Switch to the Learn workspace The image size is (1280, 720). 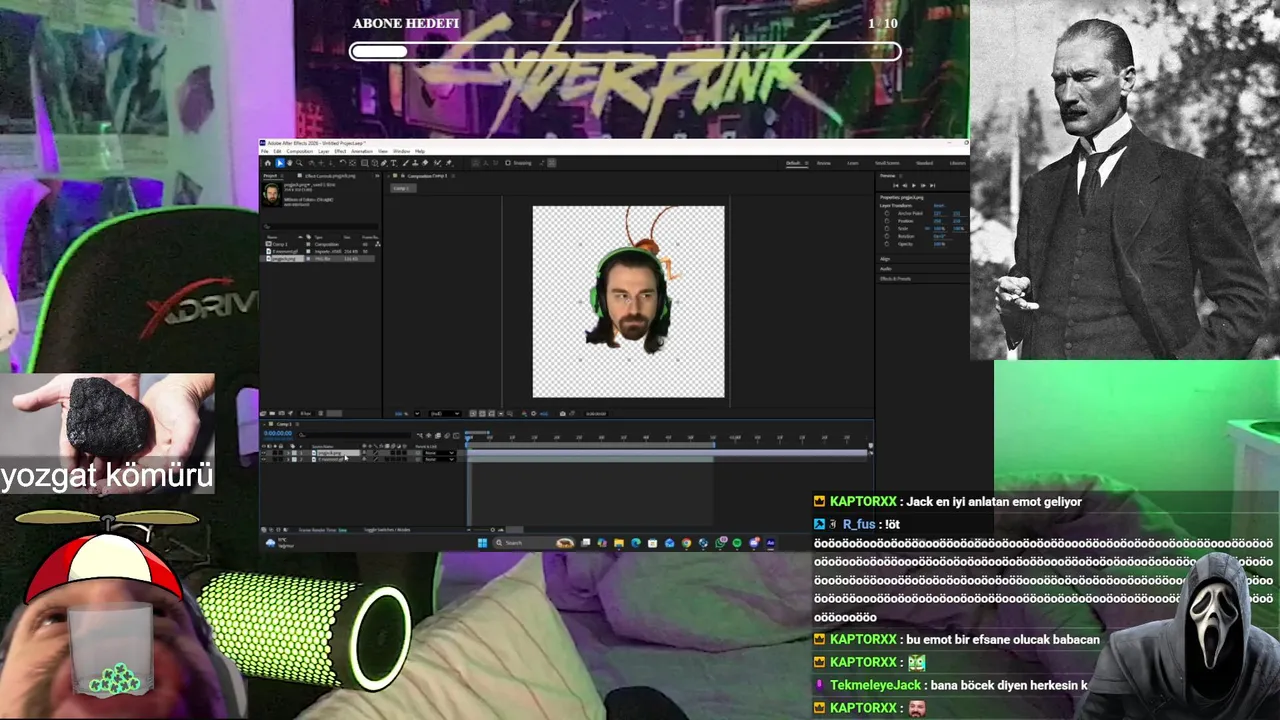click(x=853, y=163)
